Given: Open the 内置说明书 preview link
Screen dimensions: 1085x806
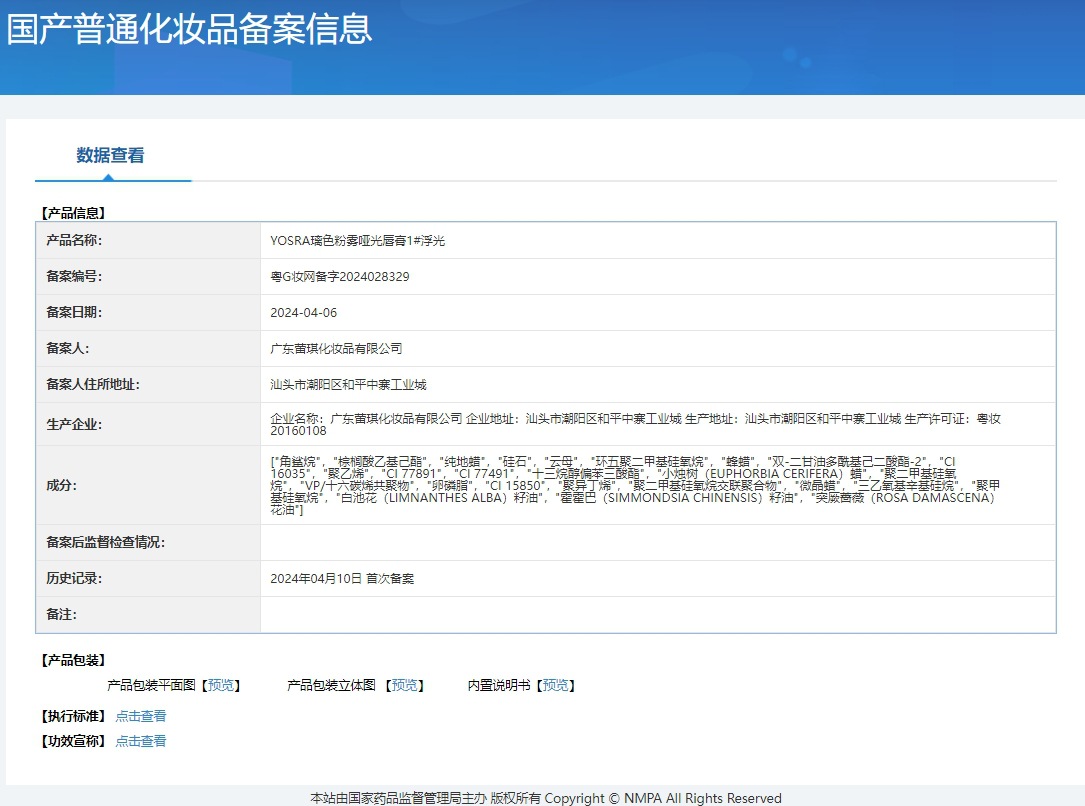Looking at the screenshot, I should coord(555,686).
